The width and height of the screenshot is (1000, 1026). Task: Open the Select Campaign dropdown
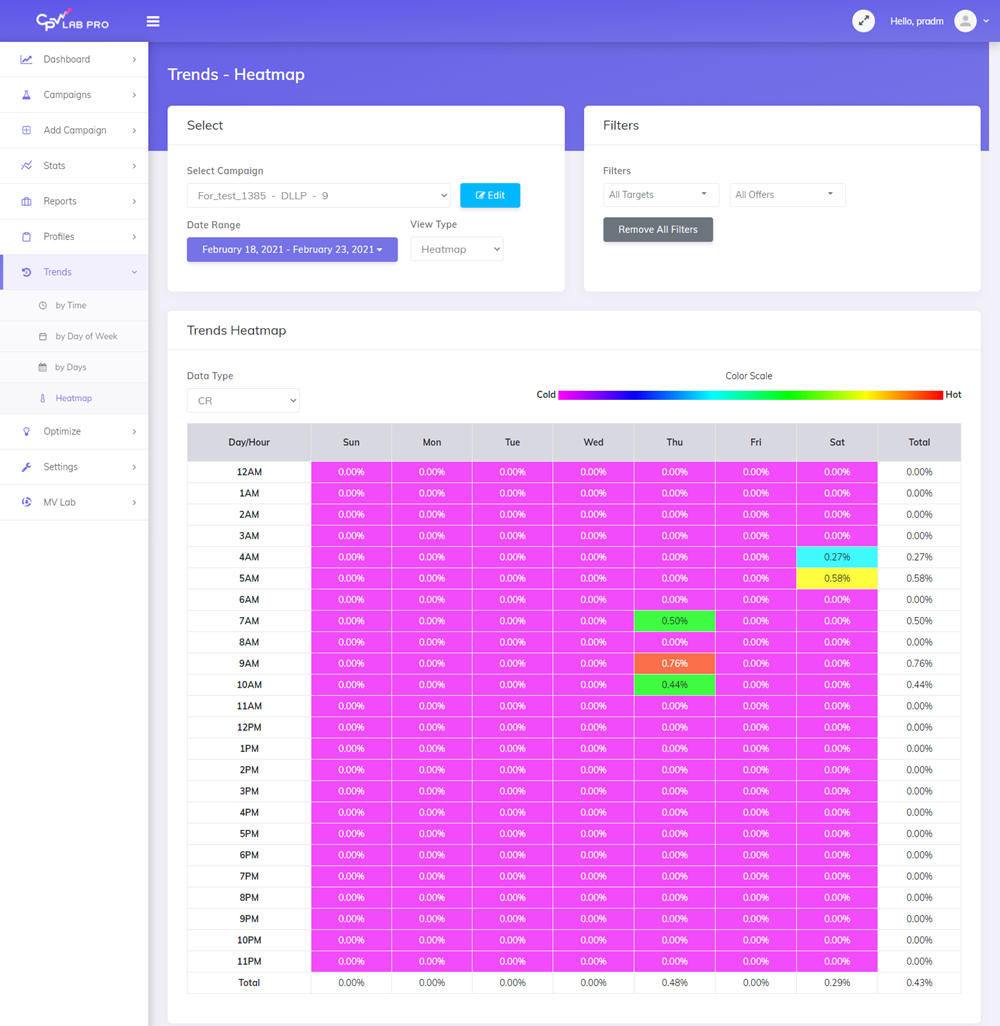(x=318, y=195)
